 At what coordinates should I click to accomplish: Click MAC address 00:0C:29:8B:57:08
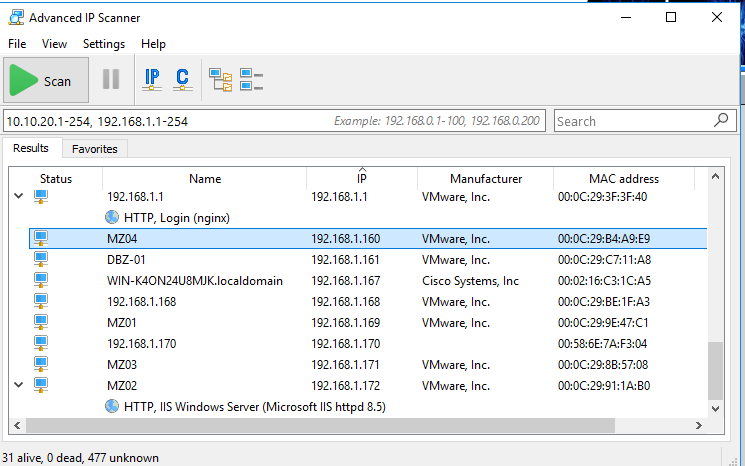(603, 365)
